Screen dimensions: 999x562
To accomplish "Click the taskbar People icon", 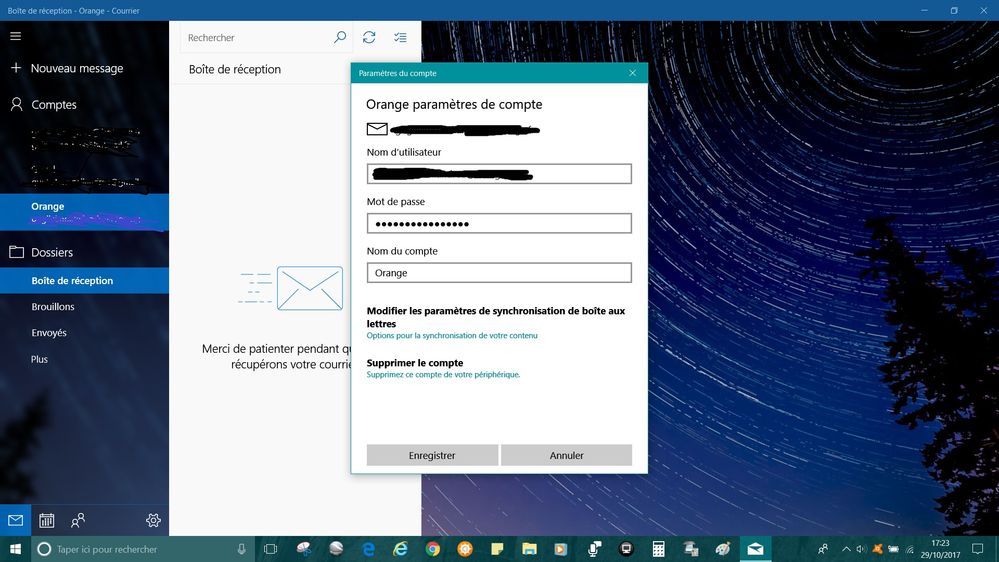I will (823, 549).
